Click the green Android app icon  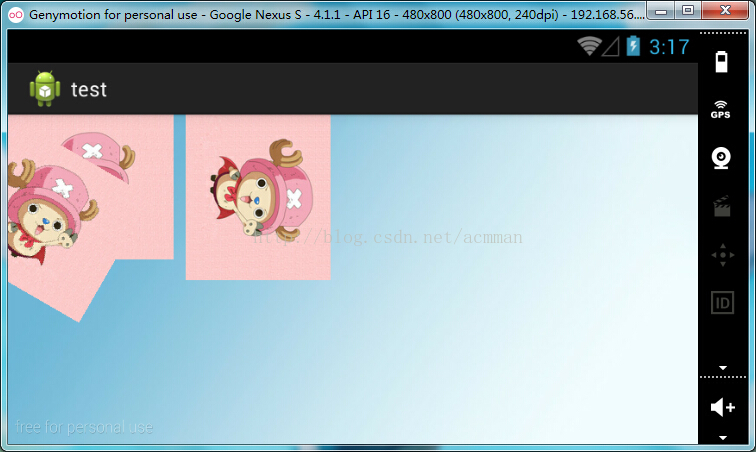pos(45,89)
